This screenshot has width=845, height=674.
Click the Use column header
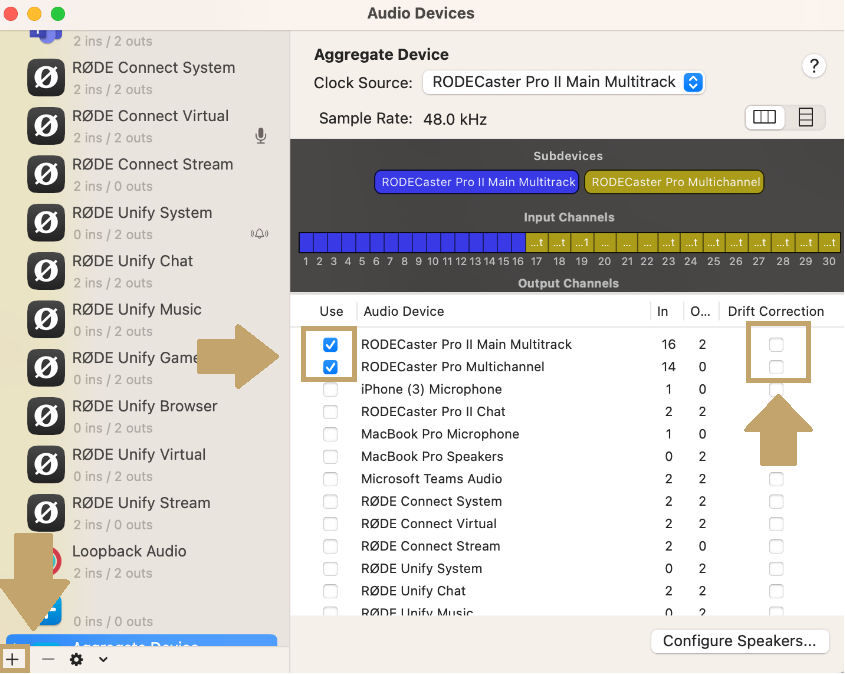331,311
